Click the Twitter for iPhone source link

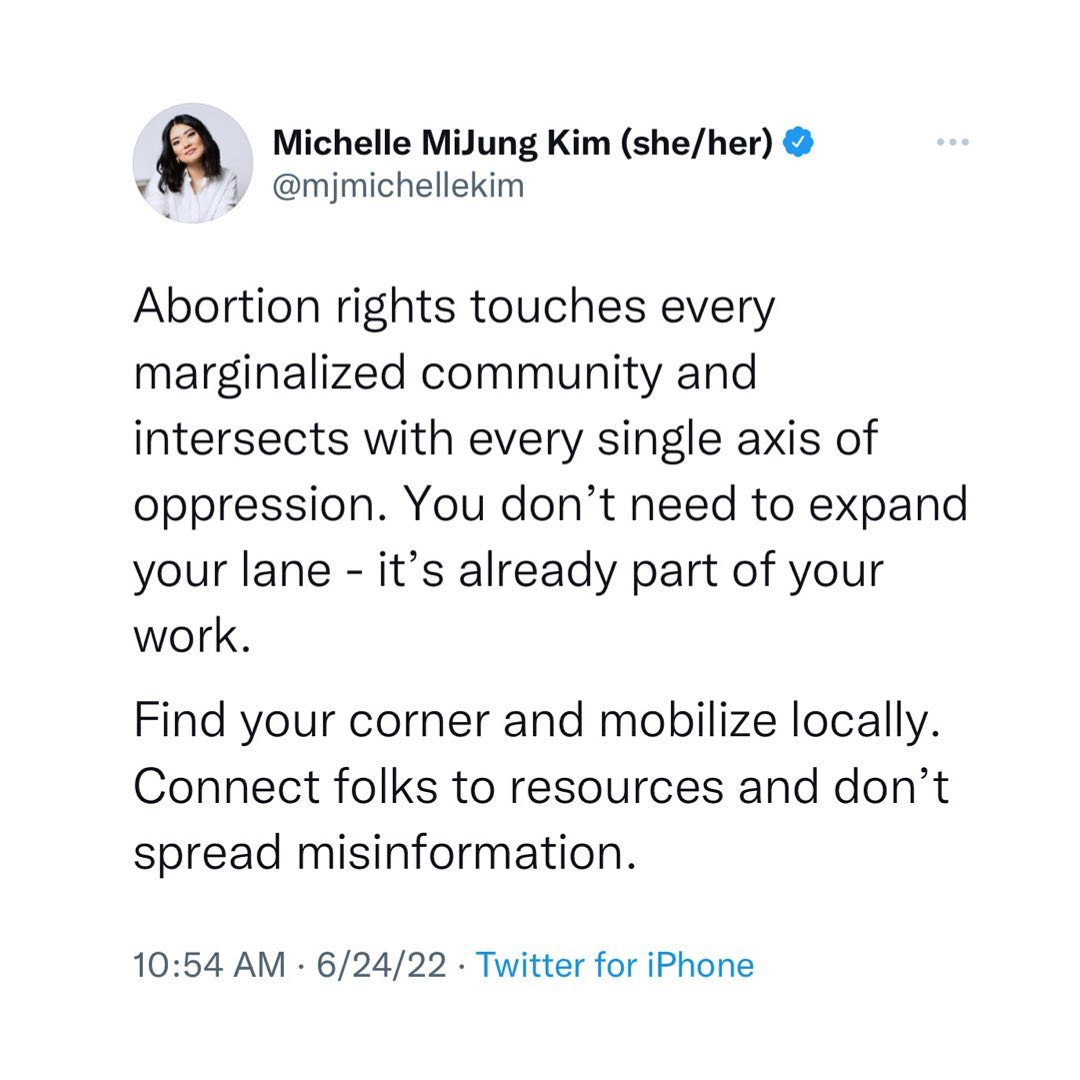(614, 965)
